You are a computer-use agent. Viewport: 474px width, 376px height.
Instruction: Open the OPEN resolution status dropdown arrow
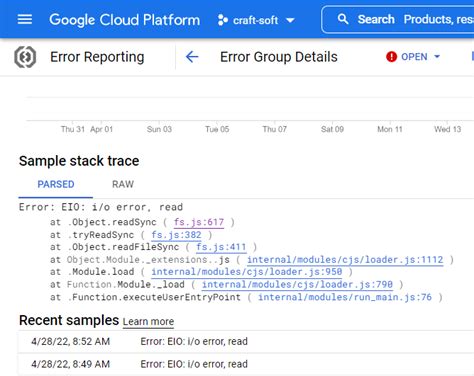point(437,57)
